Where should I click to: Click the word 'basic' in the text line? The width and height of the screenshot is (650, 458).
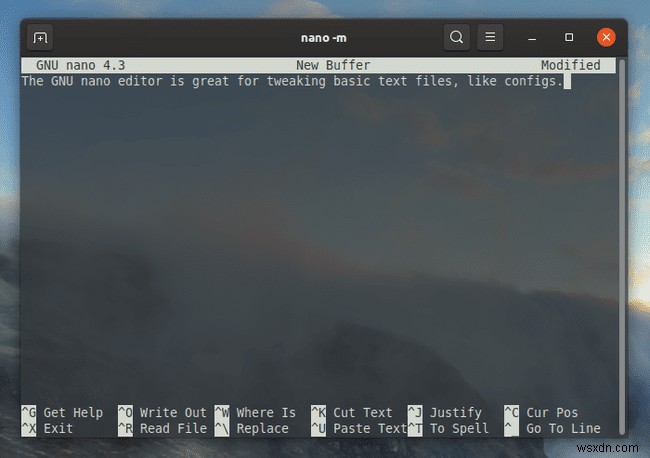(352, 81)
